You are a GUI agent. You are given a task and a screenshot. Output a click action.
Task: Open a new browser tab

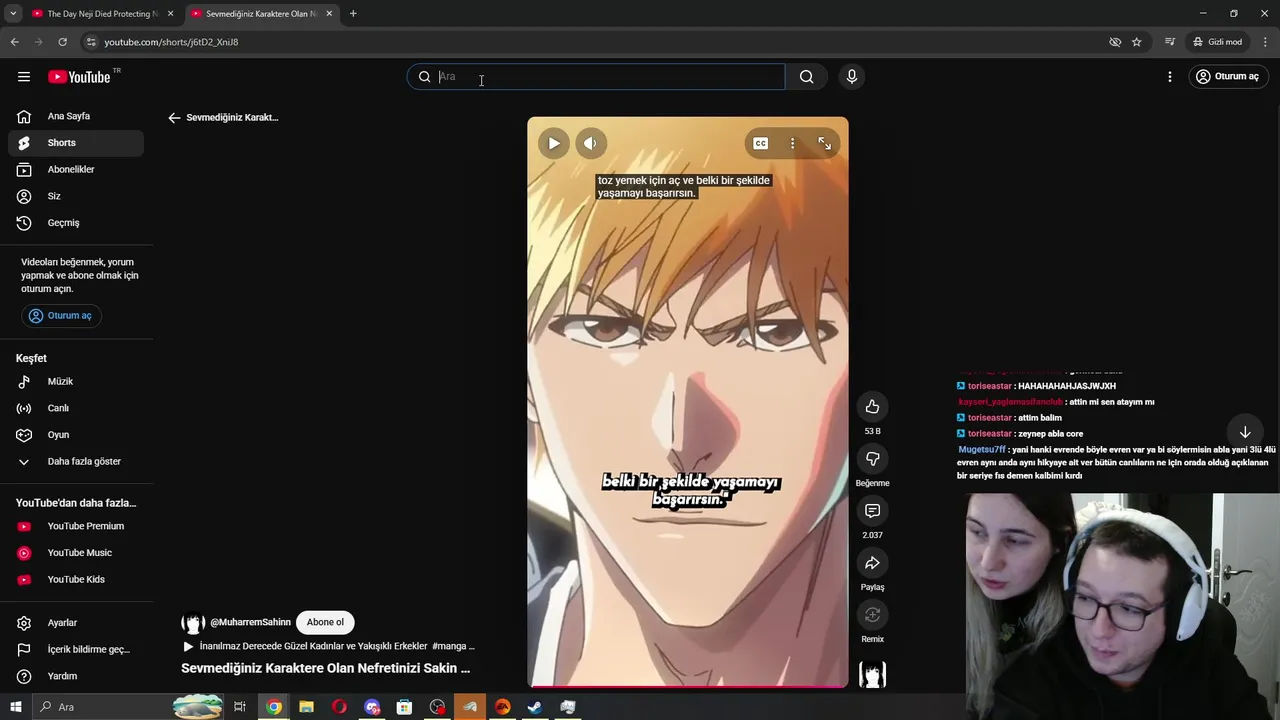(353, 14)
